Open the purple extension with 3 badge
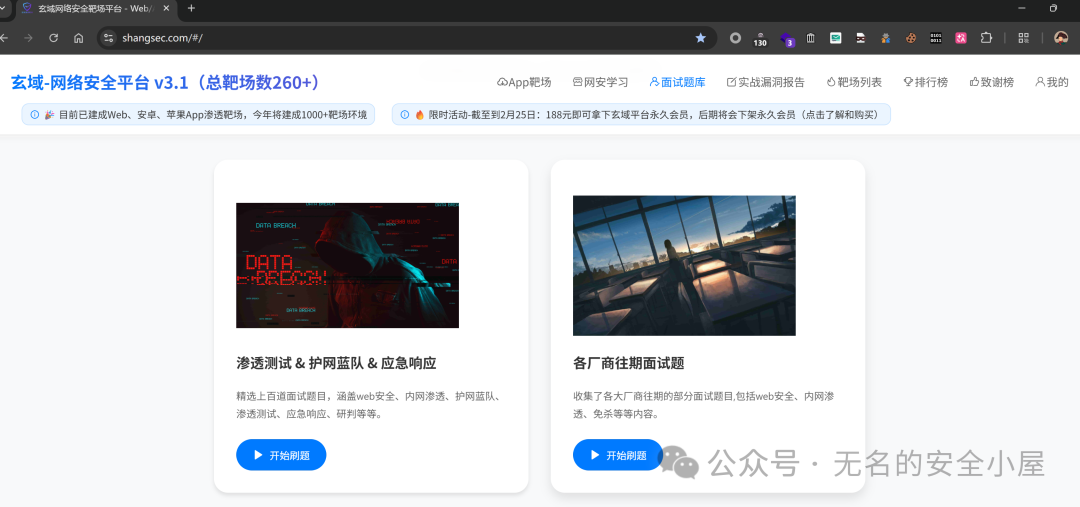This screenshot has width=1080, height=507. tap(787, 39)
